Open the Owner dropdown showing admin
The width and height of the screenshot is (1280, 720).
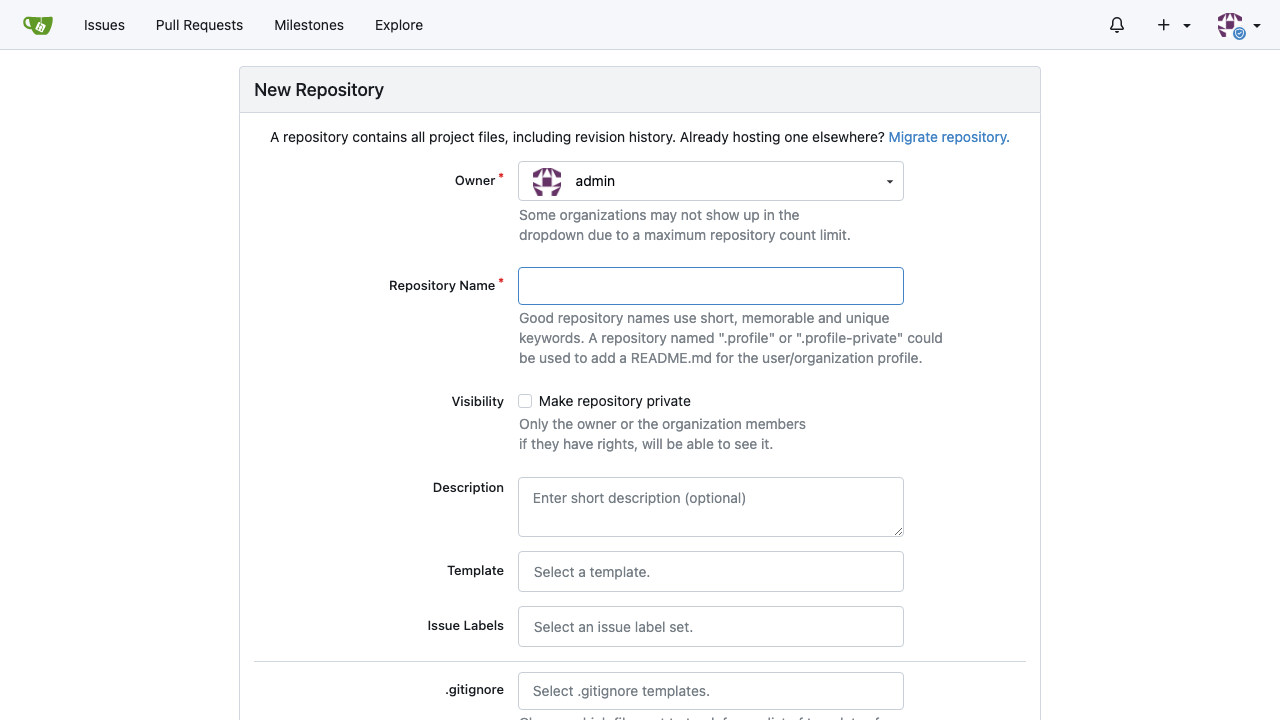[x=711, y=181]
